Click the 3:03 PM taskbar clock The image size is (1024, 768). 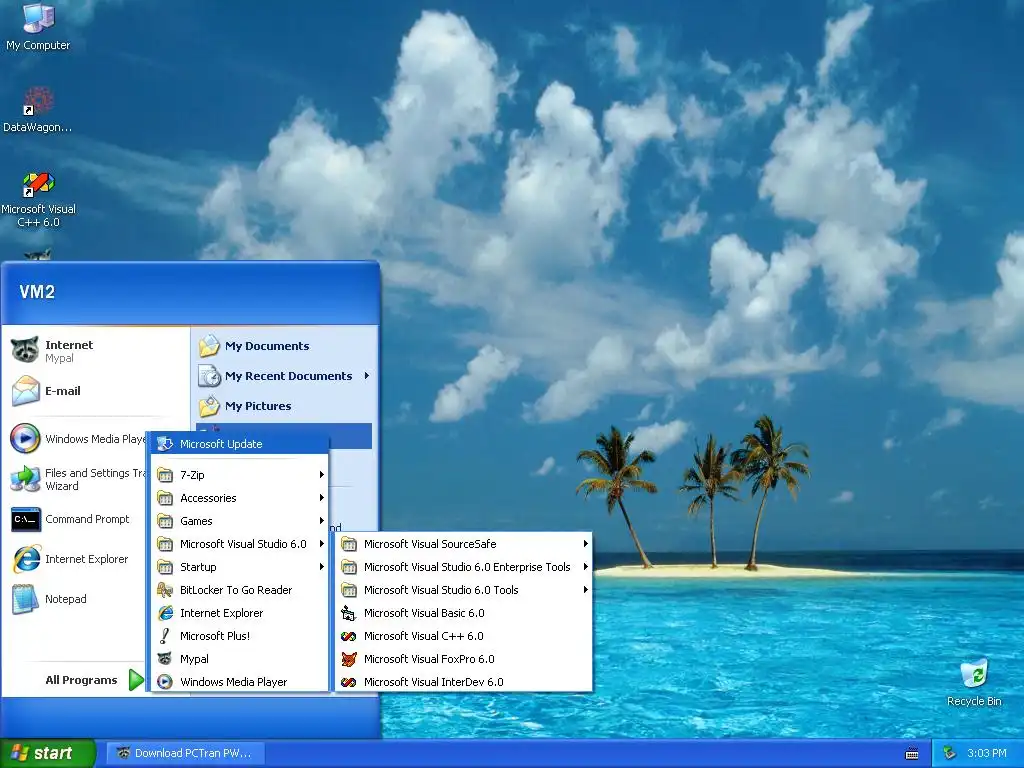coord(987,753)
